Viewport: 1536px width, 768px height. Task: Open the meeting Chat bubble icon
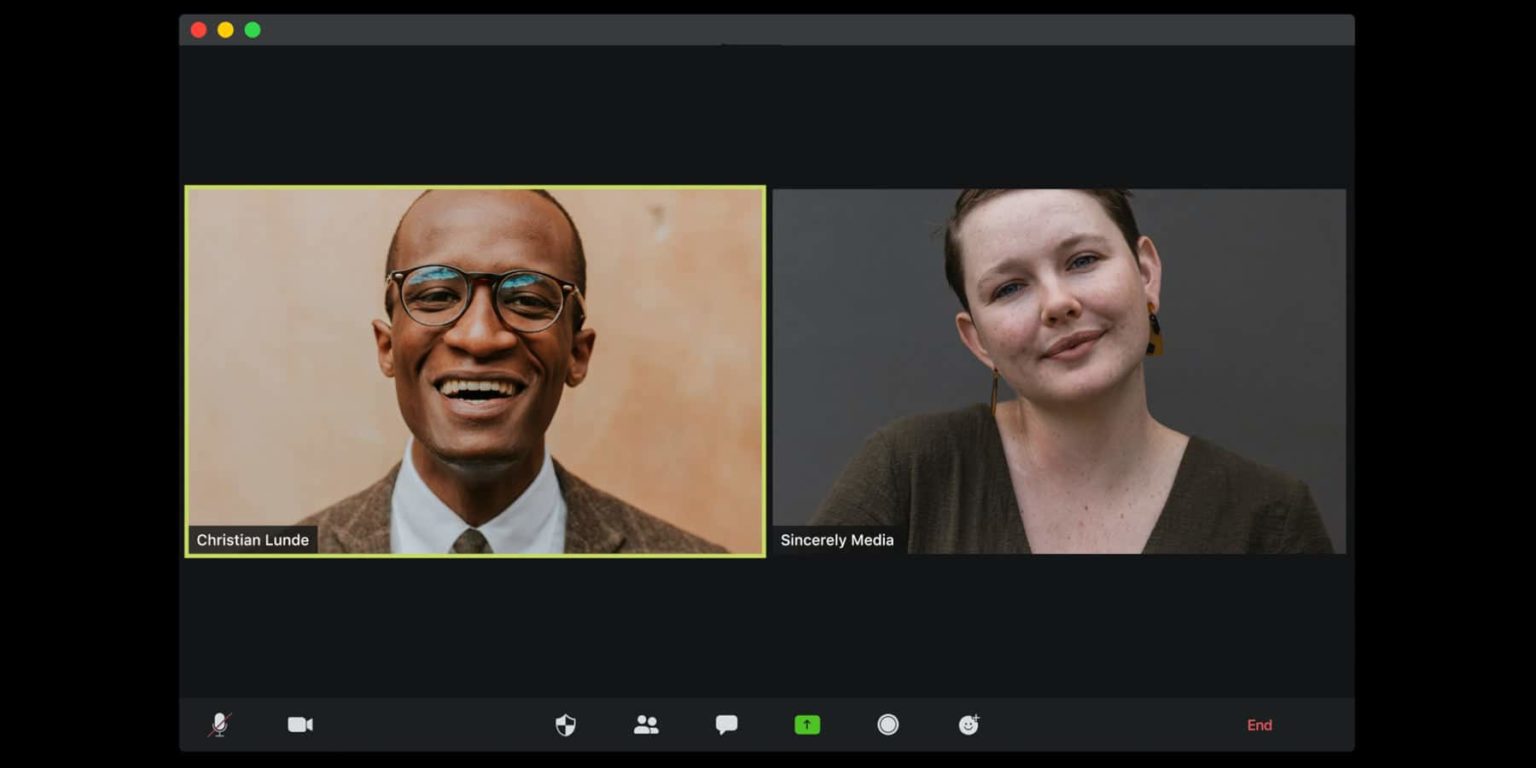pos(725,724)
